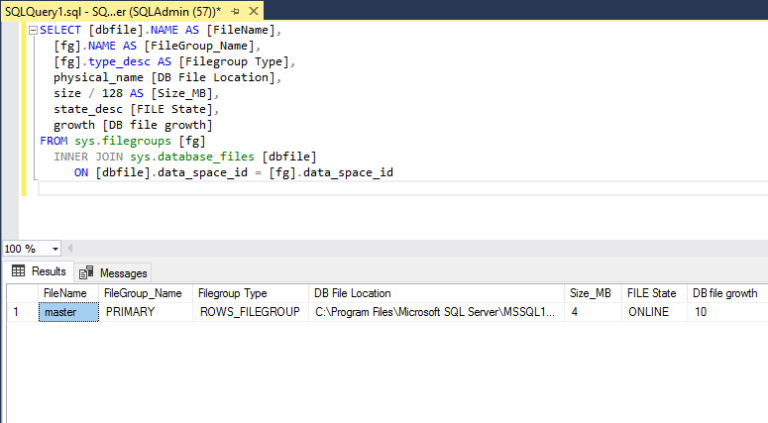Click the horizontal scroll left arrow

point(70,249)
